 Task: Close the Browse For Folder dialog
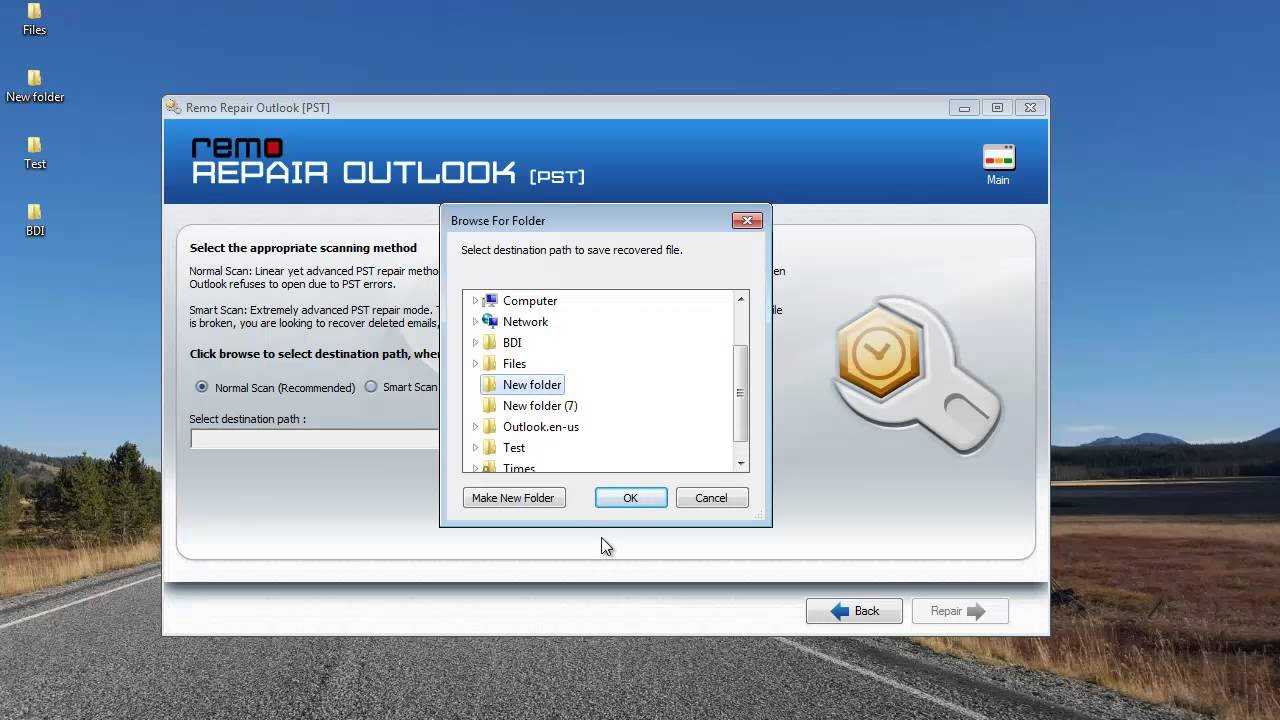pos(747,220)
